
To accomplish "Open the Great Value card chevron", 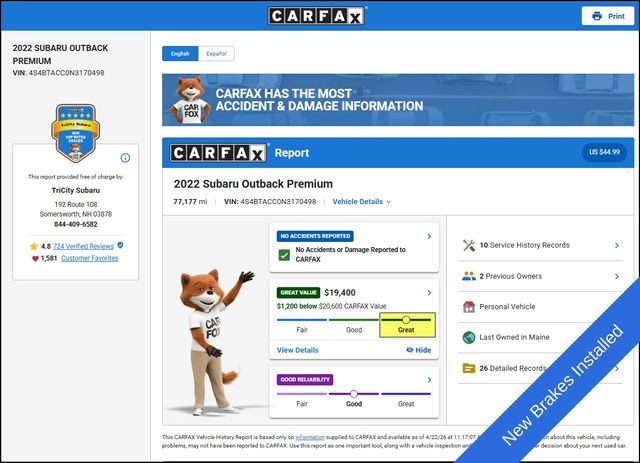I will 429,292.
